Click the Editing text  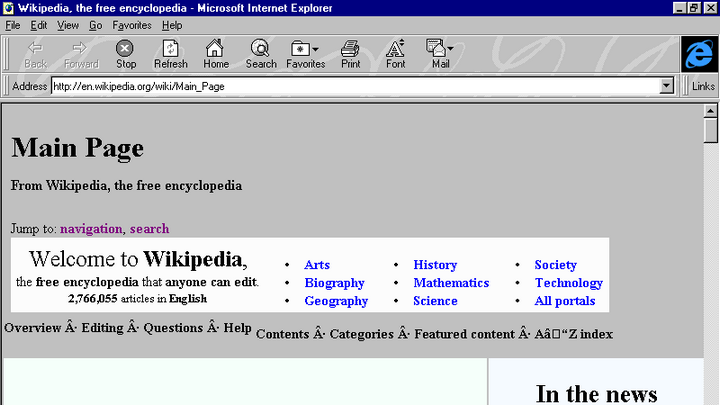pos(102,328)
